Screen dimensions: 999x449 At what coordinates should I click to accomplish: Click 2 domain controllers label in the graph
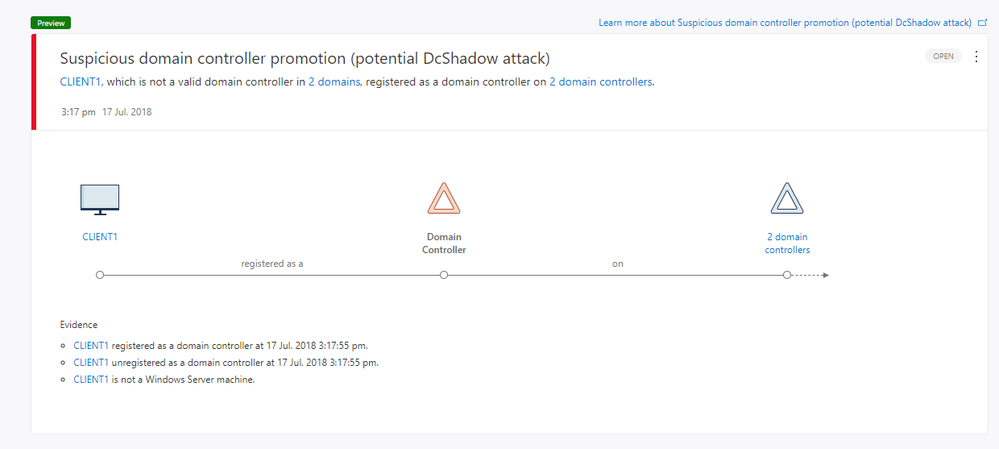point(787,243)
